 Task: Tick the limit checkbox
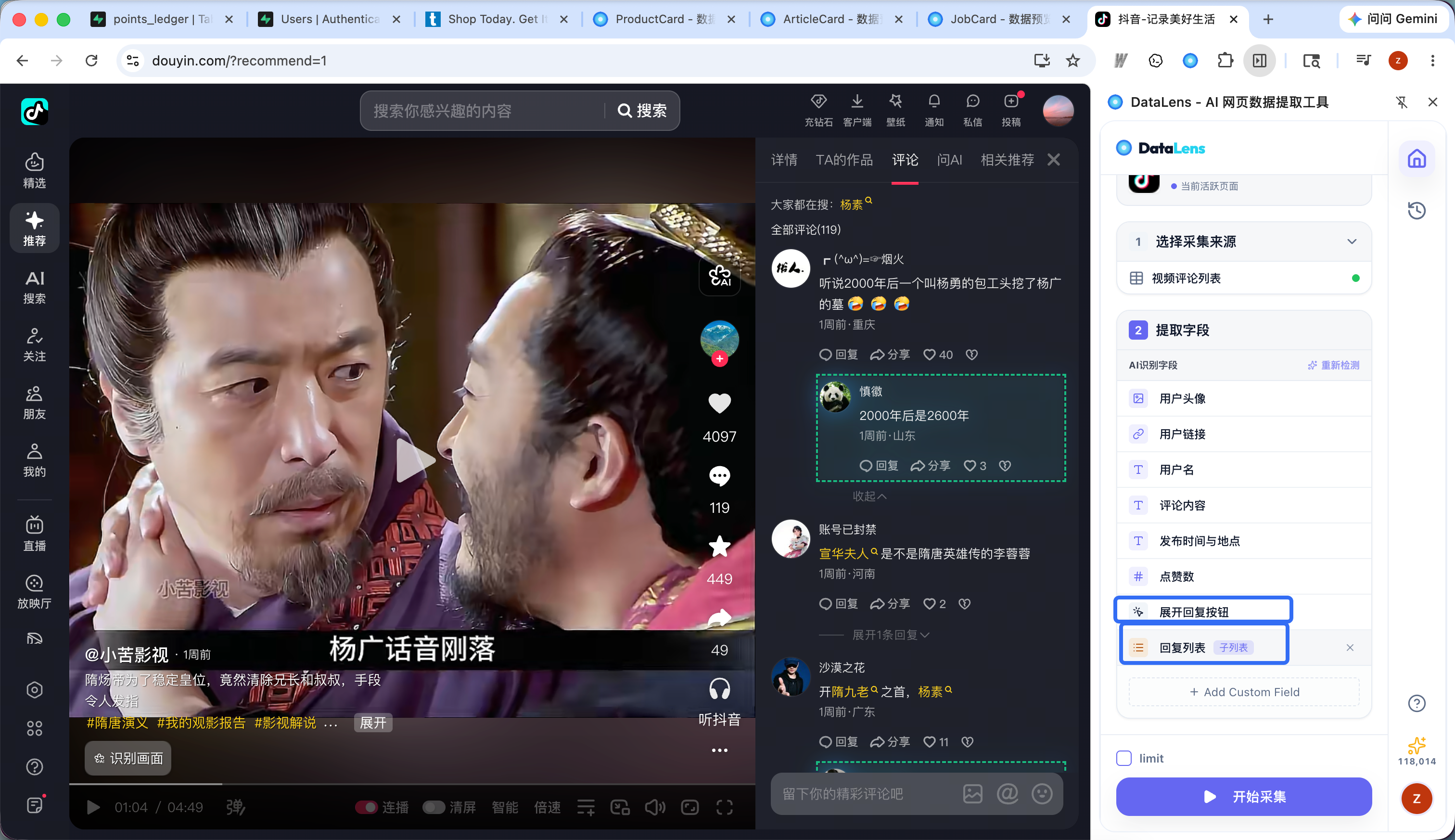coord(1124,758)
